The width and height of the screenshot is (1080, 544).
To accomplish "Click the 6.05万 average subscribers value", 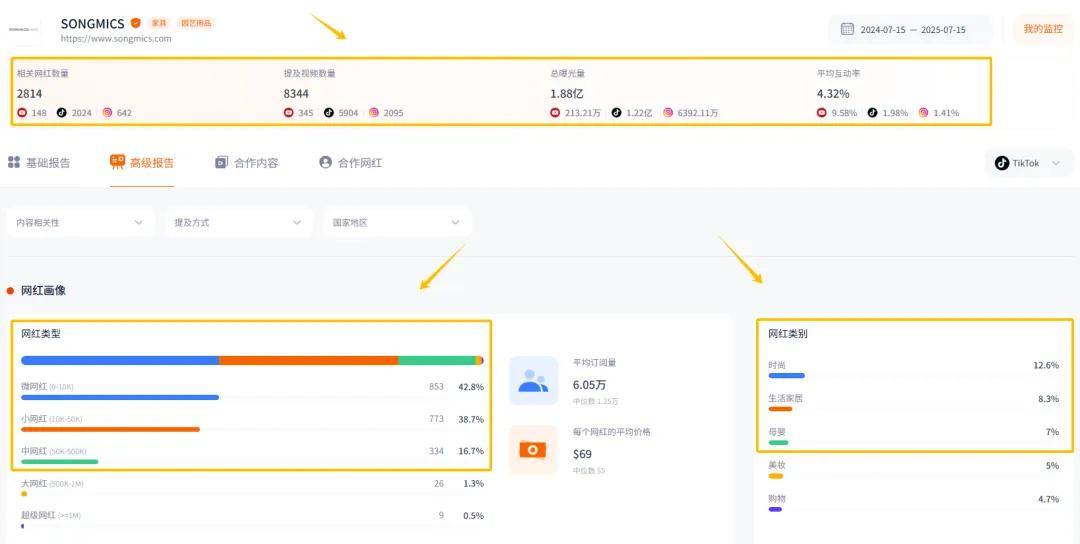I will 590,385.
